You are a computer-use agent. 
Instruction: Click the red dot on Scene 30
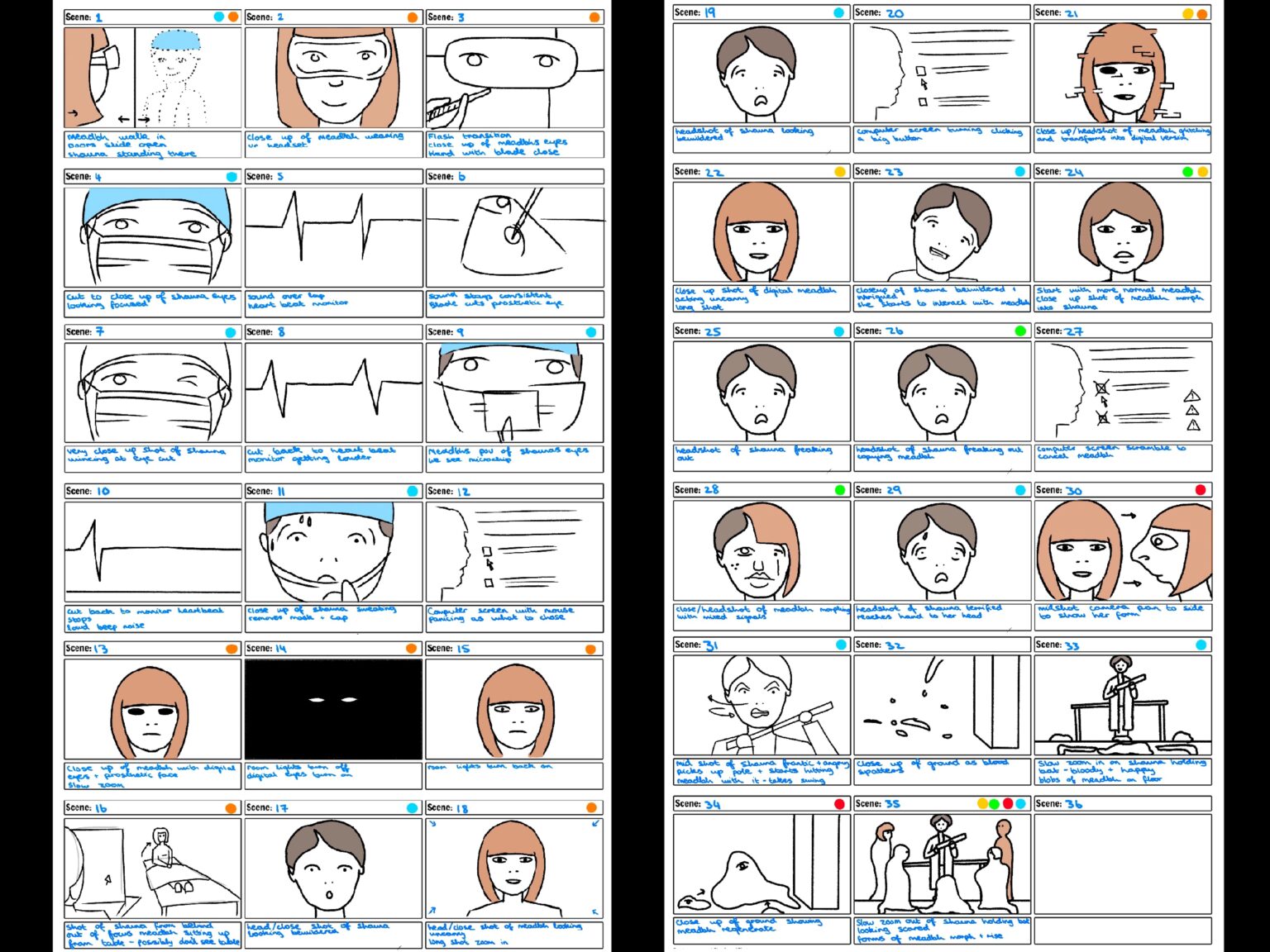coord(1201,490)
